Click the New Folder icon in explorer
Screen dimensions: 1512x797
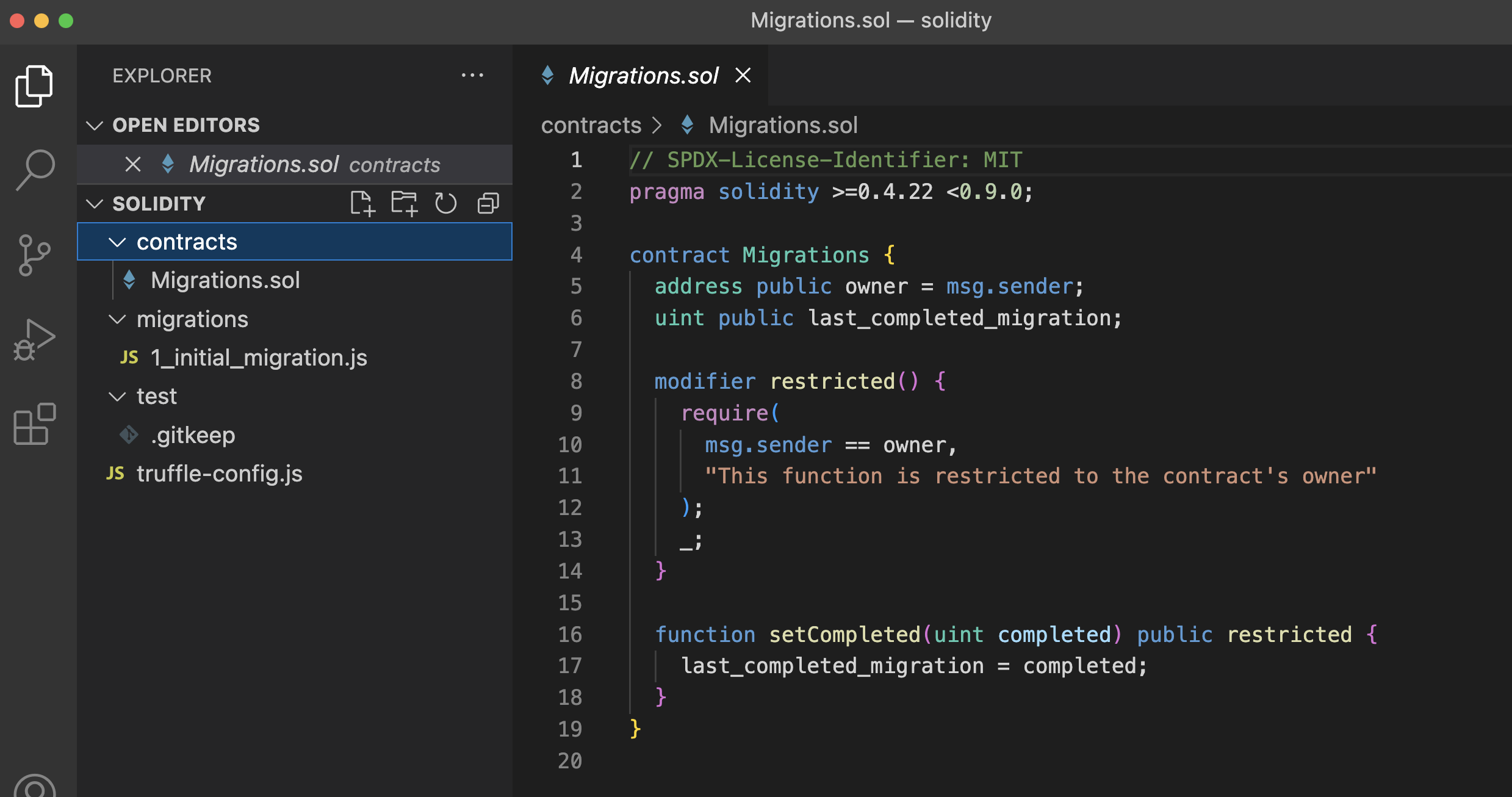point(404,203)
